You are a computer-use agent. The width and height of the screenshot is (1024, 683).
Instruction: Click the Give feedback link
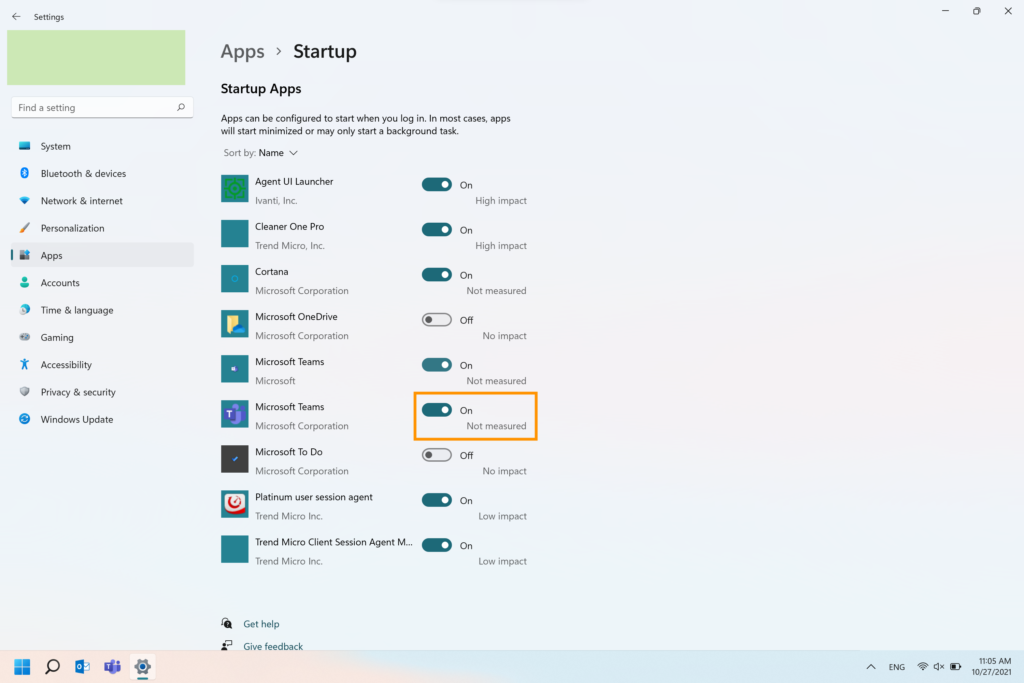coord(273,646)
